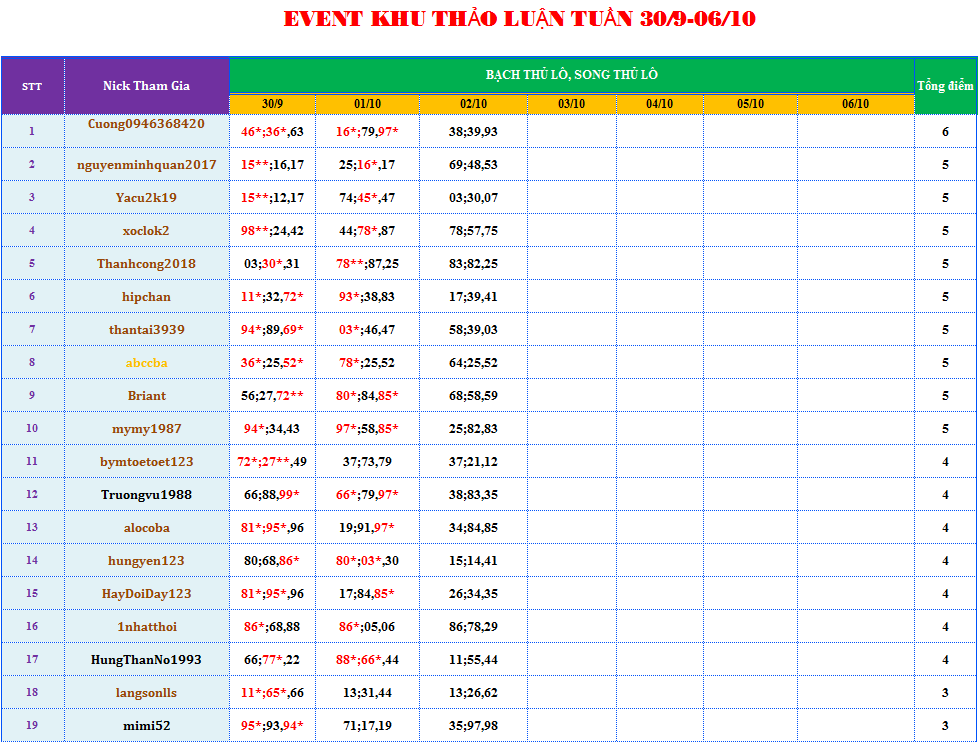978x742 pixels.
Task: Click the Briant nickname link
Action: tap(146, 395)
